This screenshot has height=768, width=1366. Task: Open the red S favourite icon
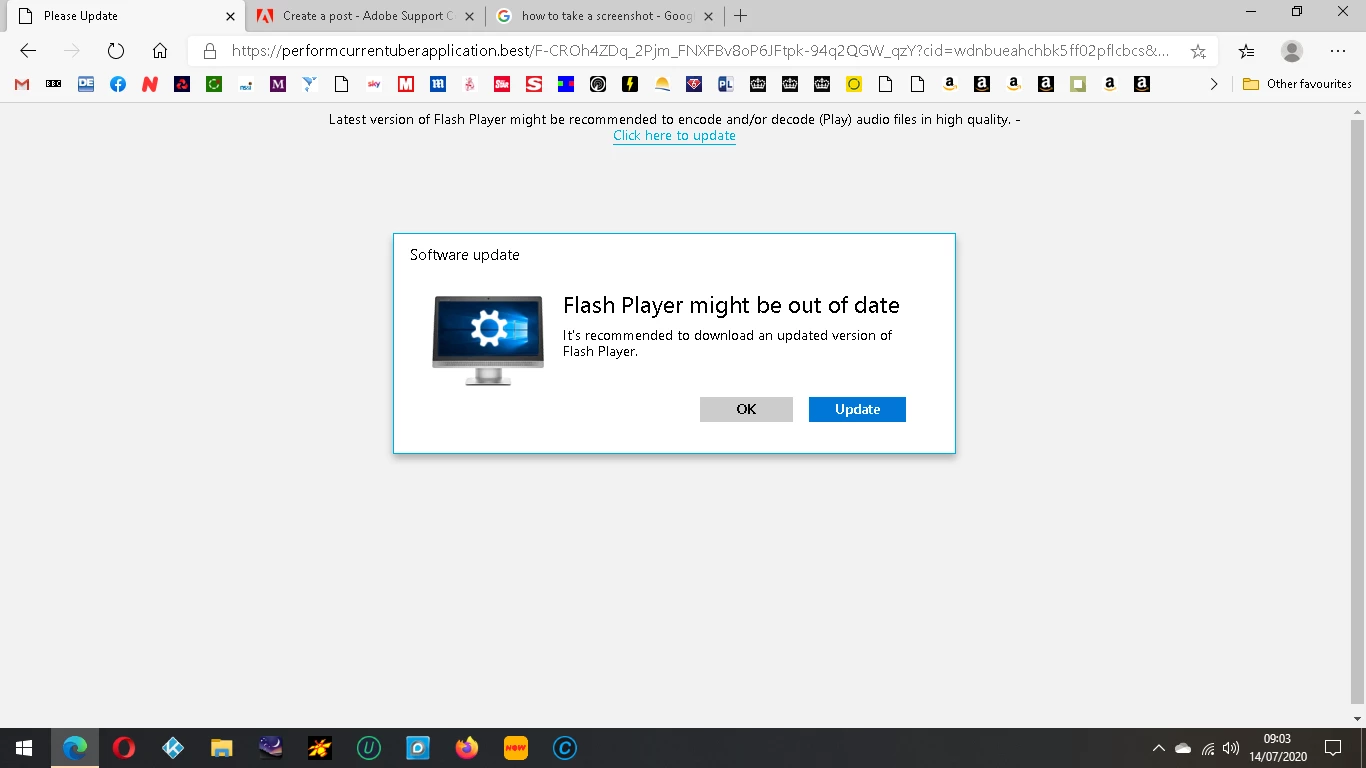pyautogui.click(x=534, y=85)
